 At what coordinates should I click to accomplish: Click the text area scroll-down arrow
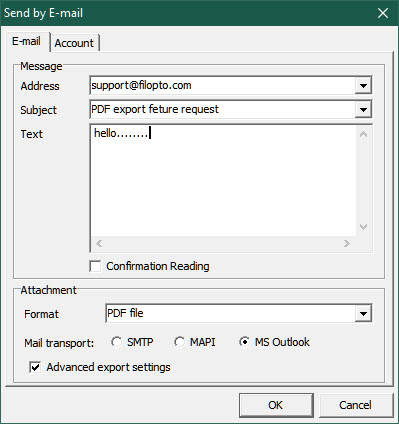[x=364, y=227]
